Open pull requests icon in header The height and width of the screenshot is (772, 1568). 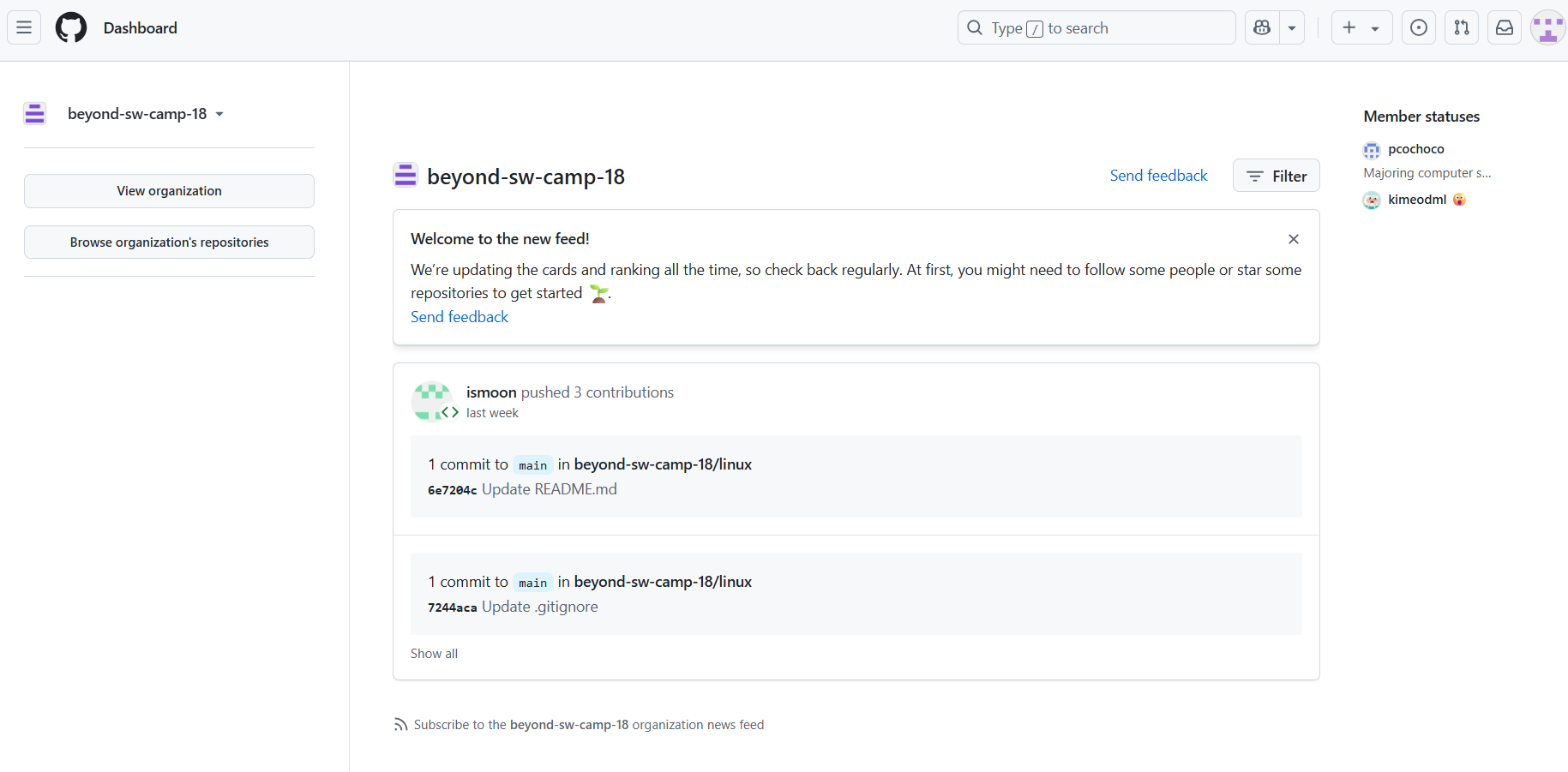click(x=1462, y=28)
